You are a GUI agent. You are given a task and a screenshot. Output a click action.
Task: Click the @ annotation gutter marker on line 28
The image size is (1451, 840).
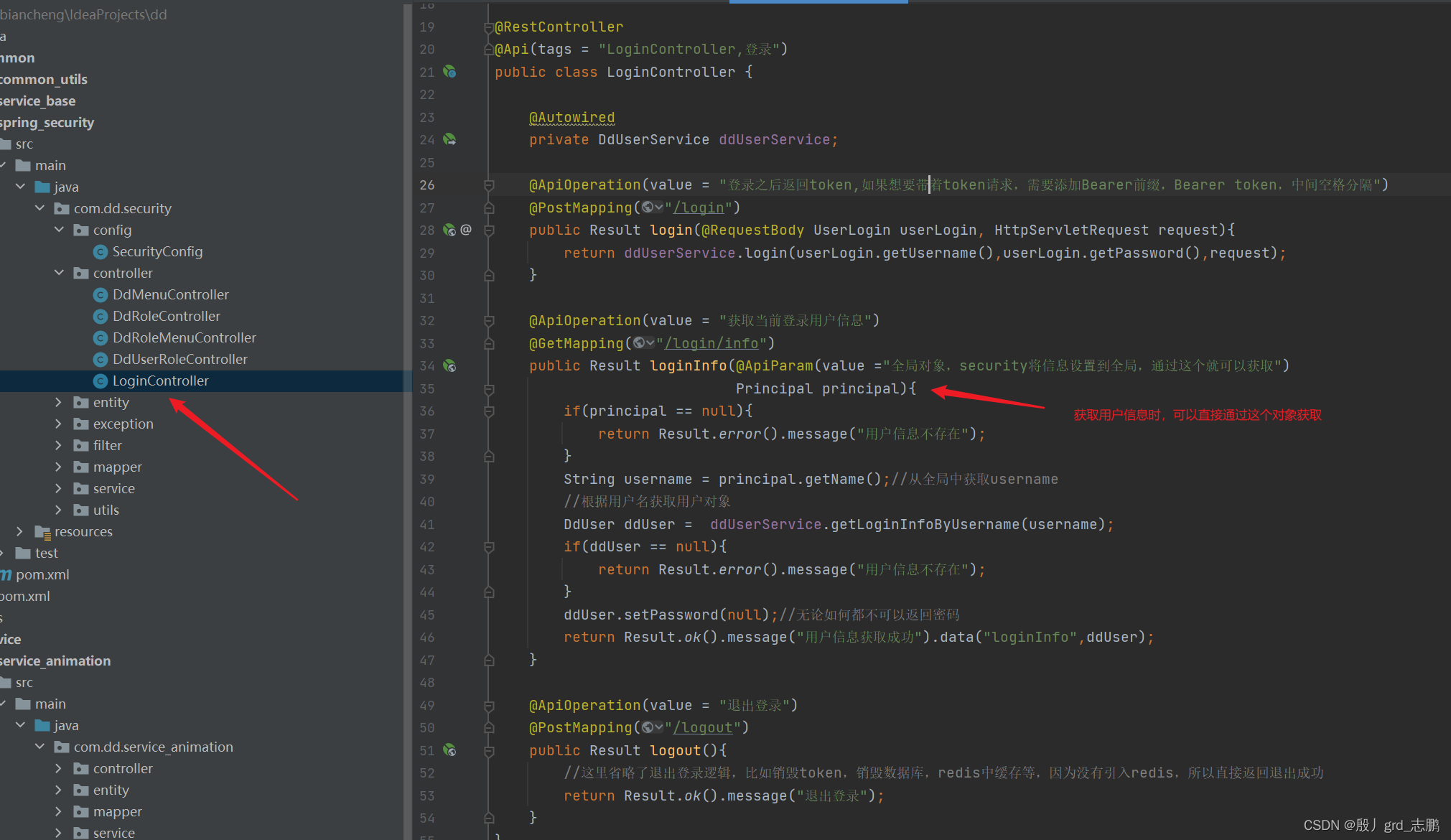tap(466, 230)
